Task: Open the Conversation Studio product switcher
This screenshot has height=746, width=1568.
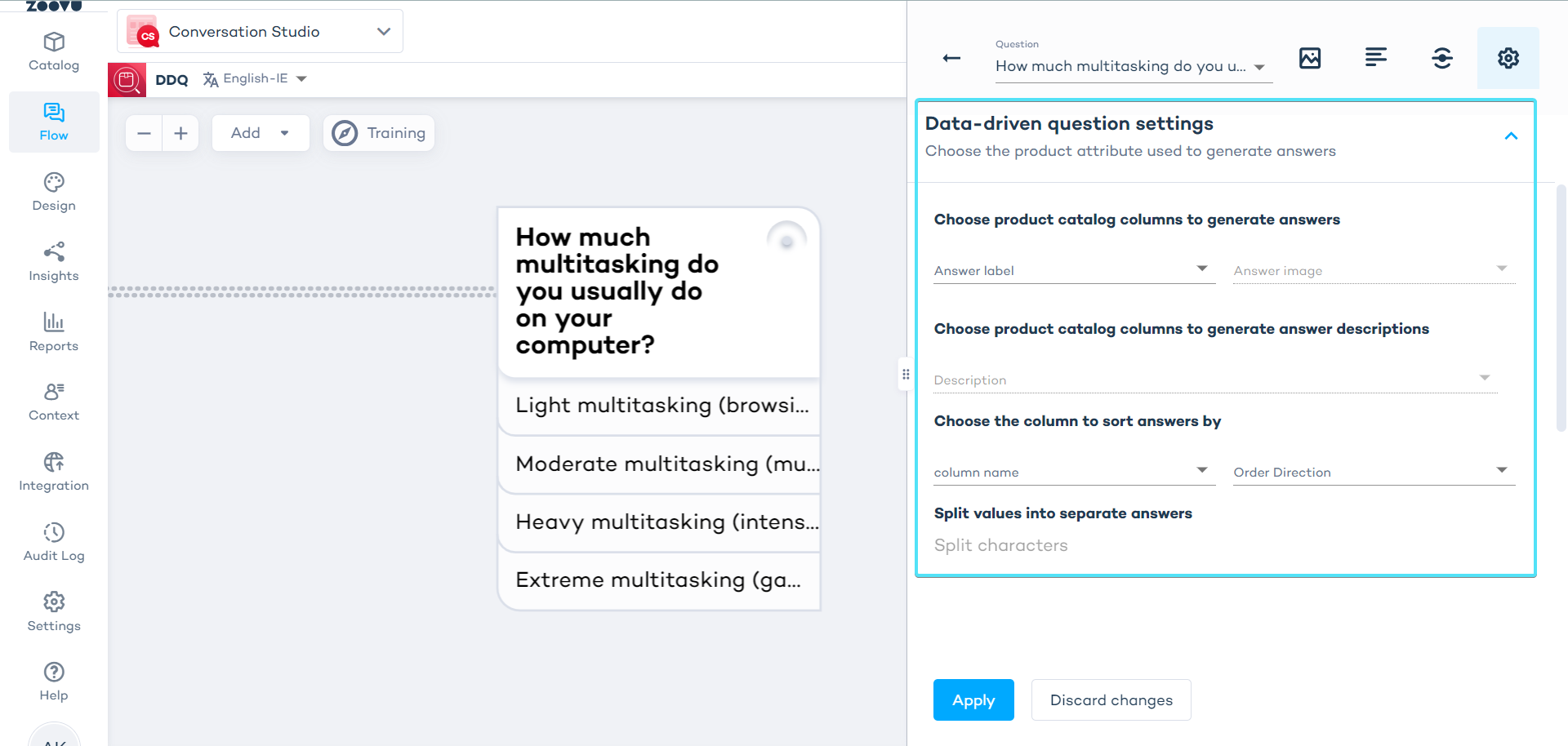Action: tap(259, 31)
